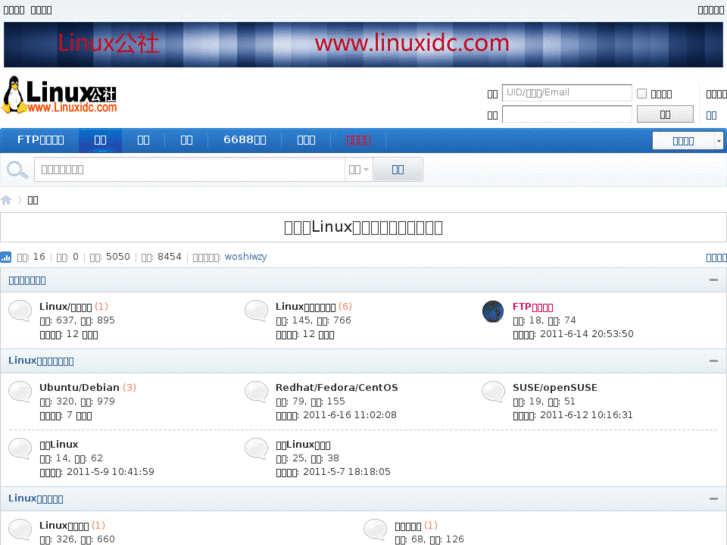
Task: Select the highlighted active navigation tab
Action: tap(100, 140)
